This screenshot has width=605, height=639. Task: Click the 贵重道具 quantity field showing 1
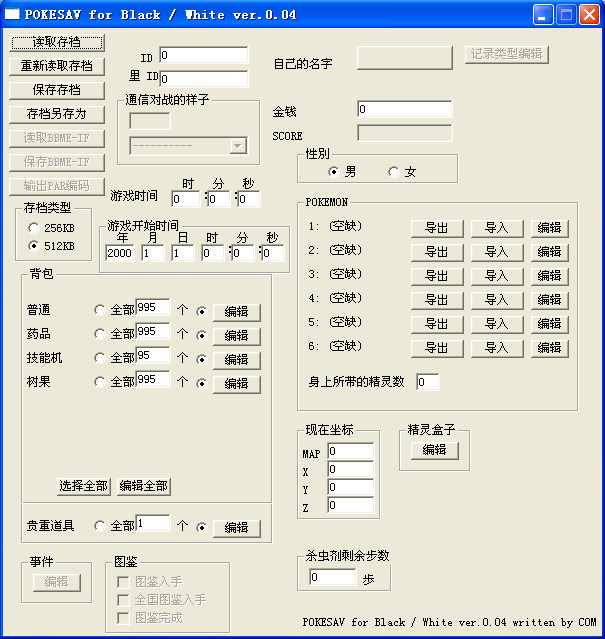pos(153,523)
